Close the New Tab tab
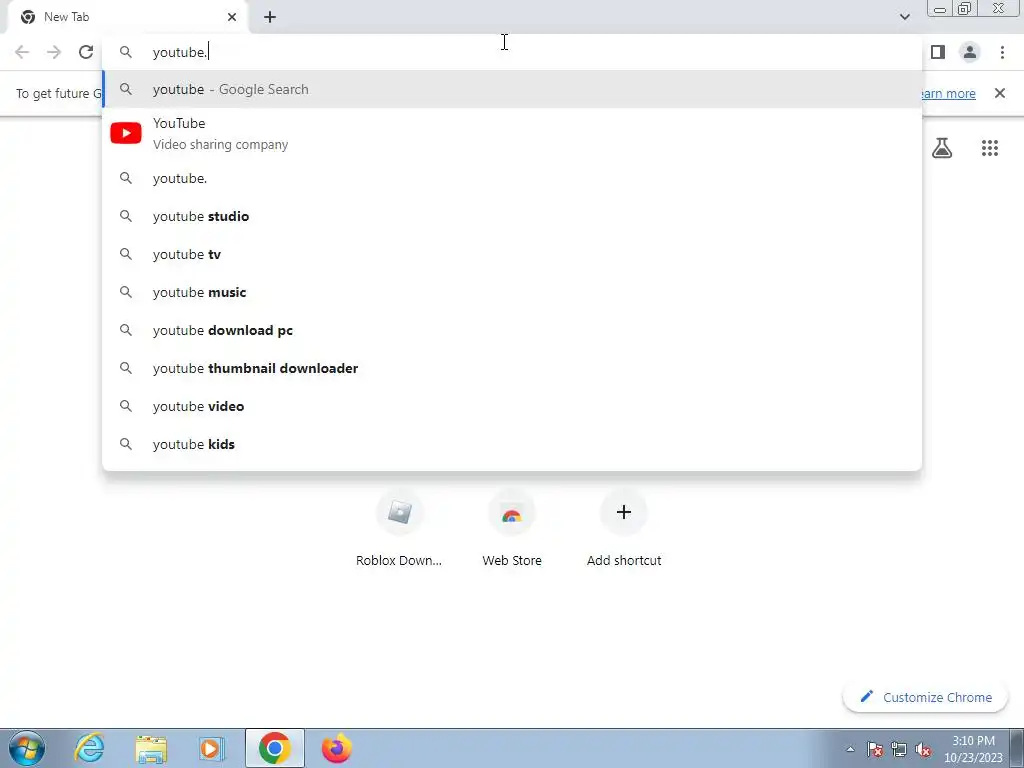Image resolution: width=1024 pixels, height=768 pixels. (232, 17)
